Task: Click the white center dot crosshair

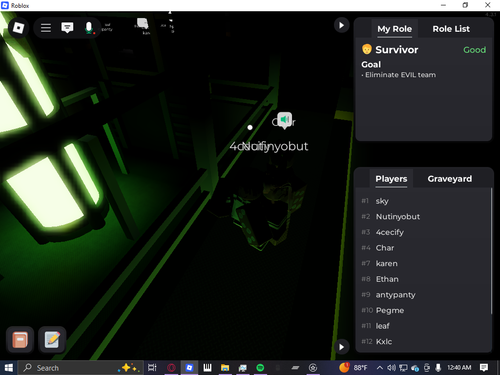Action: click(x=250, y=127)
